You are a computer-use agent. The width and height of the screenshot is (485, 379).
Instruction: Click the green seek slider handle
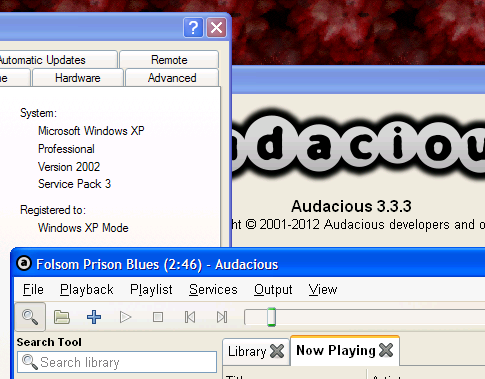tap(271, 317)
